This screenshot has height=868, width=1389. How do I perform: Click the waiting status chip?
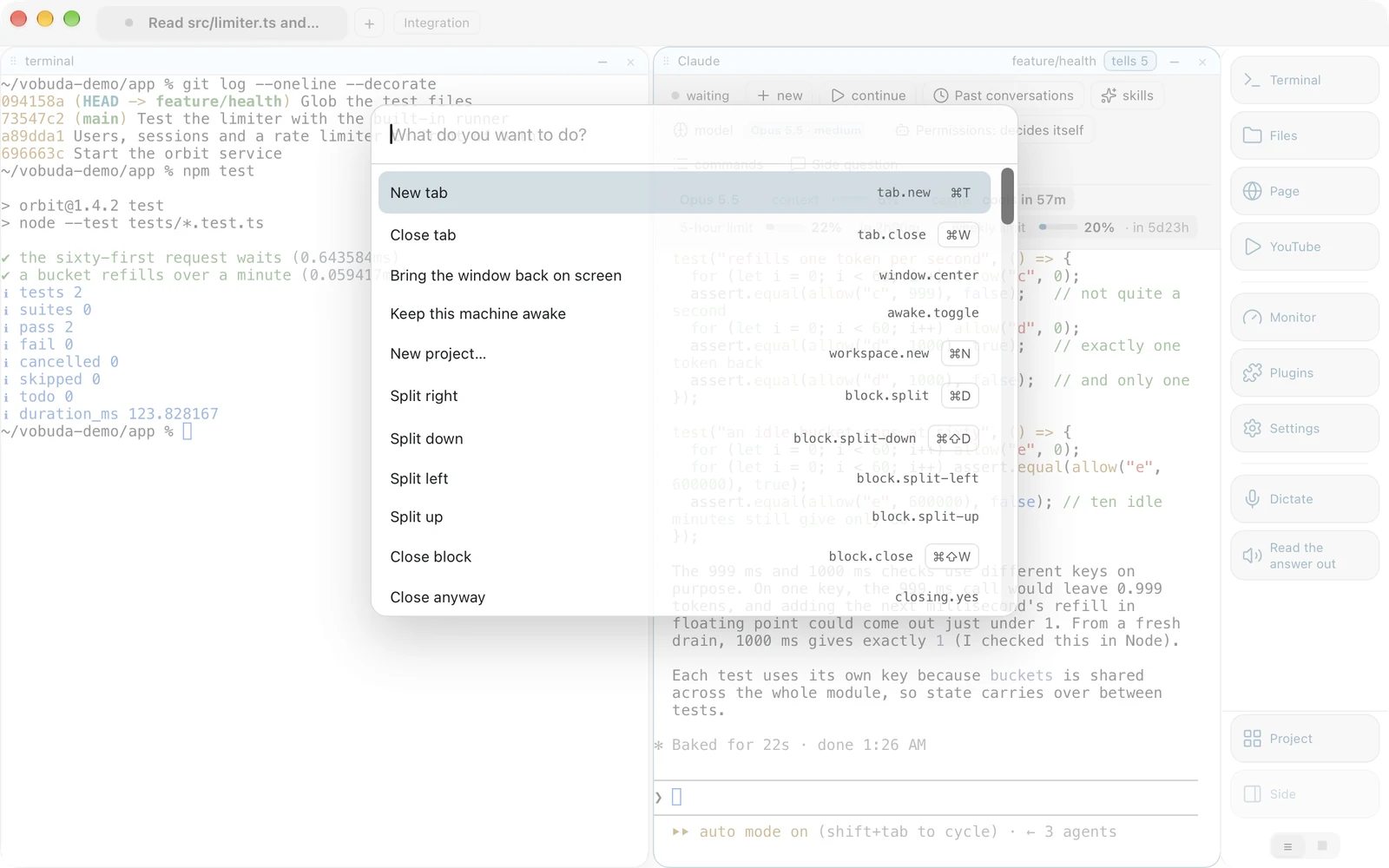click(x=700, y=95)
